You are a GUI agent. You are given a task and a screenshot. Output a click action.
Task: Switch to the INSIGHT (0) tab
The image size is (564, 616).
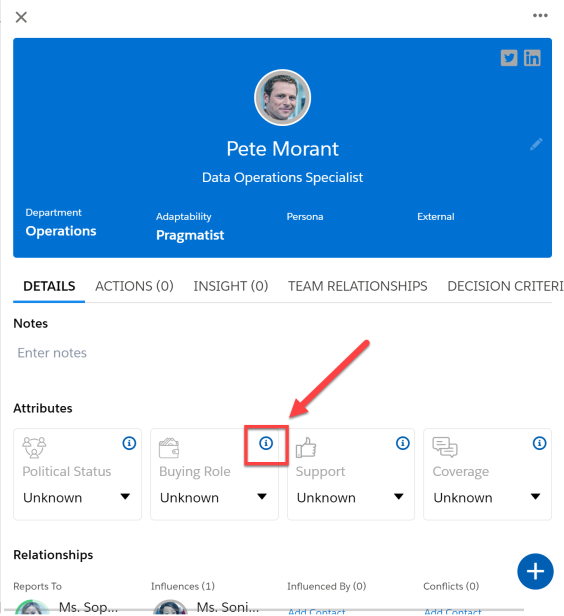tap(231, 286)
